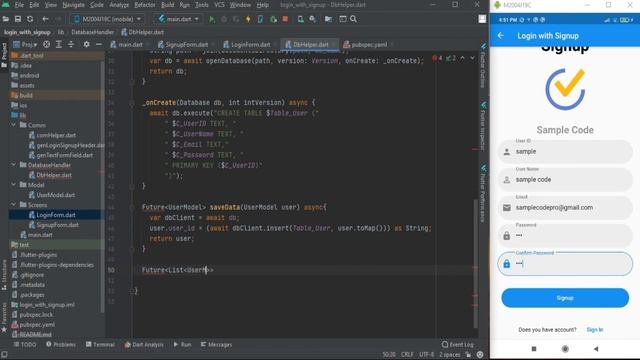Screen dimensions: 640x360
Task: Click the Flutter Hot Reload lightning icon
Action: (248, 19)
